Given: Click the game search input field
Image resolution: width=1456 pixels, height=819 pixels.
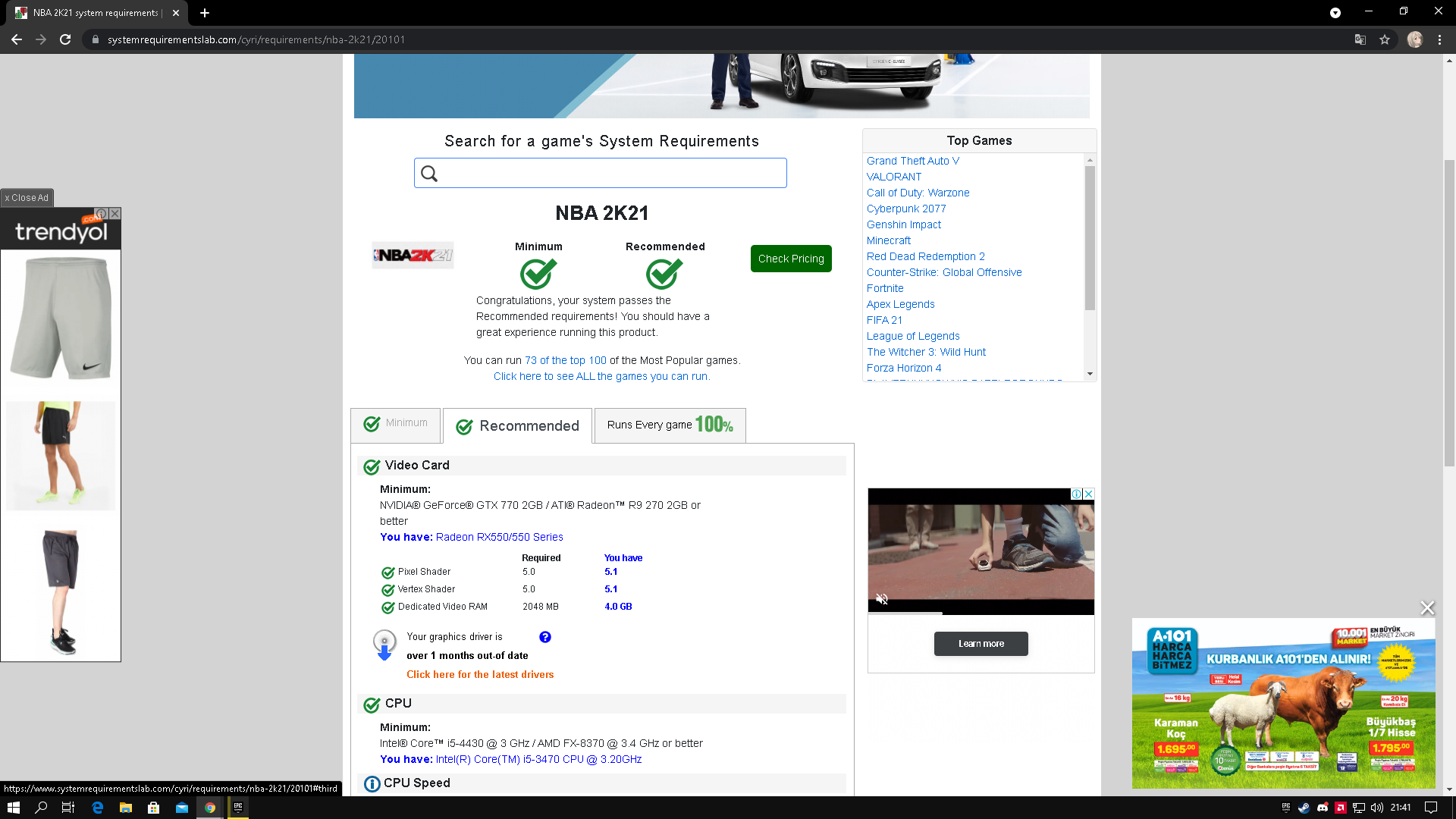Looking at the screenshot, I should tap(601, 174).
